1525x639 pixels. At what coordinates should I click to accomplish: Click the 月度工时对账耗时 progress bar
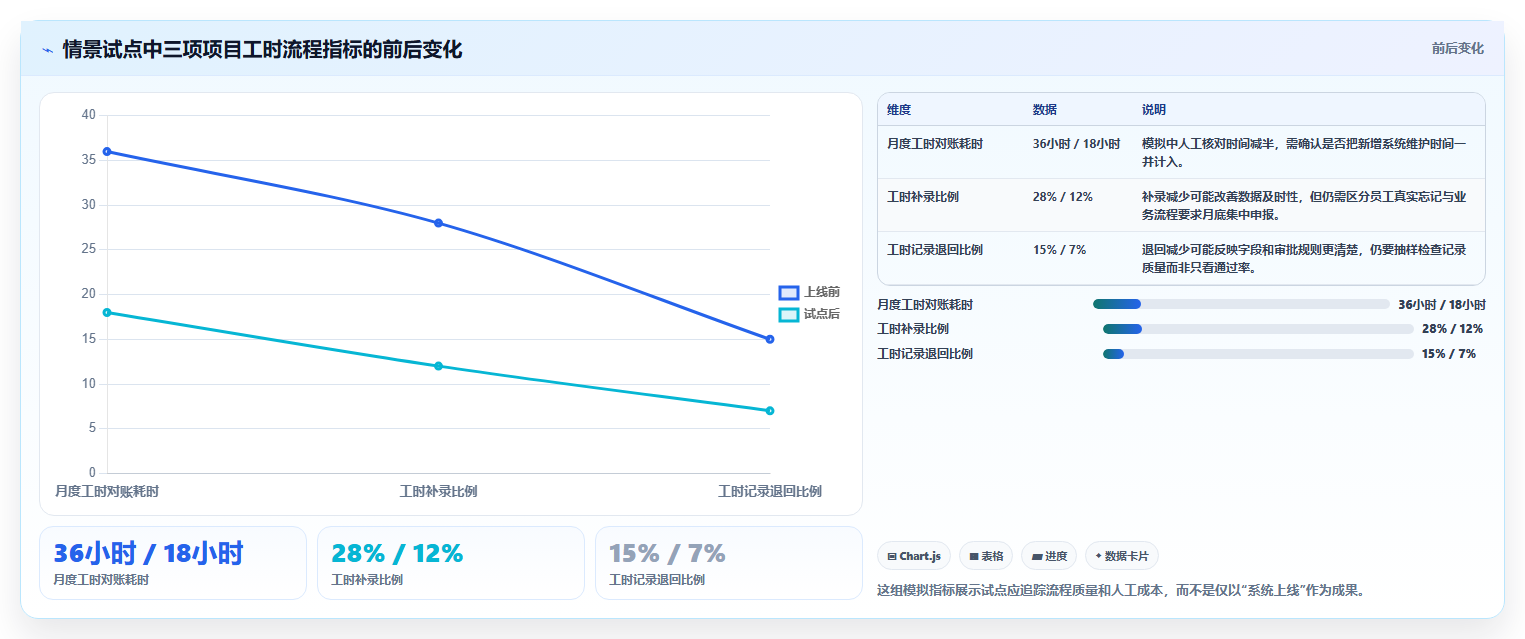pyautogui.click(x=1241, y=304)
